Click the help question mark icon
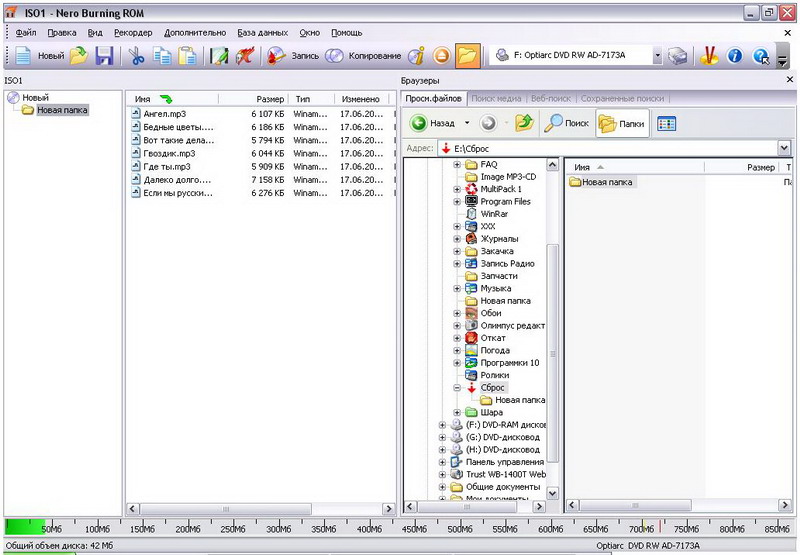The height and width of the screenshot is (555, 800). [x=761, y=56]
